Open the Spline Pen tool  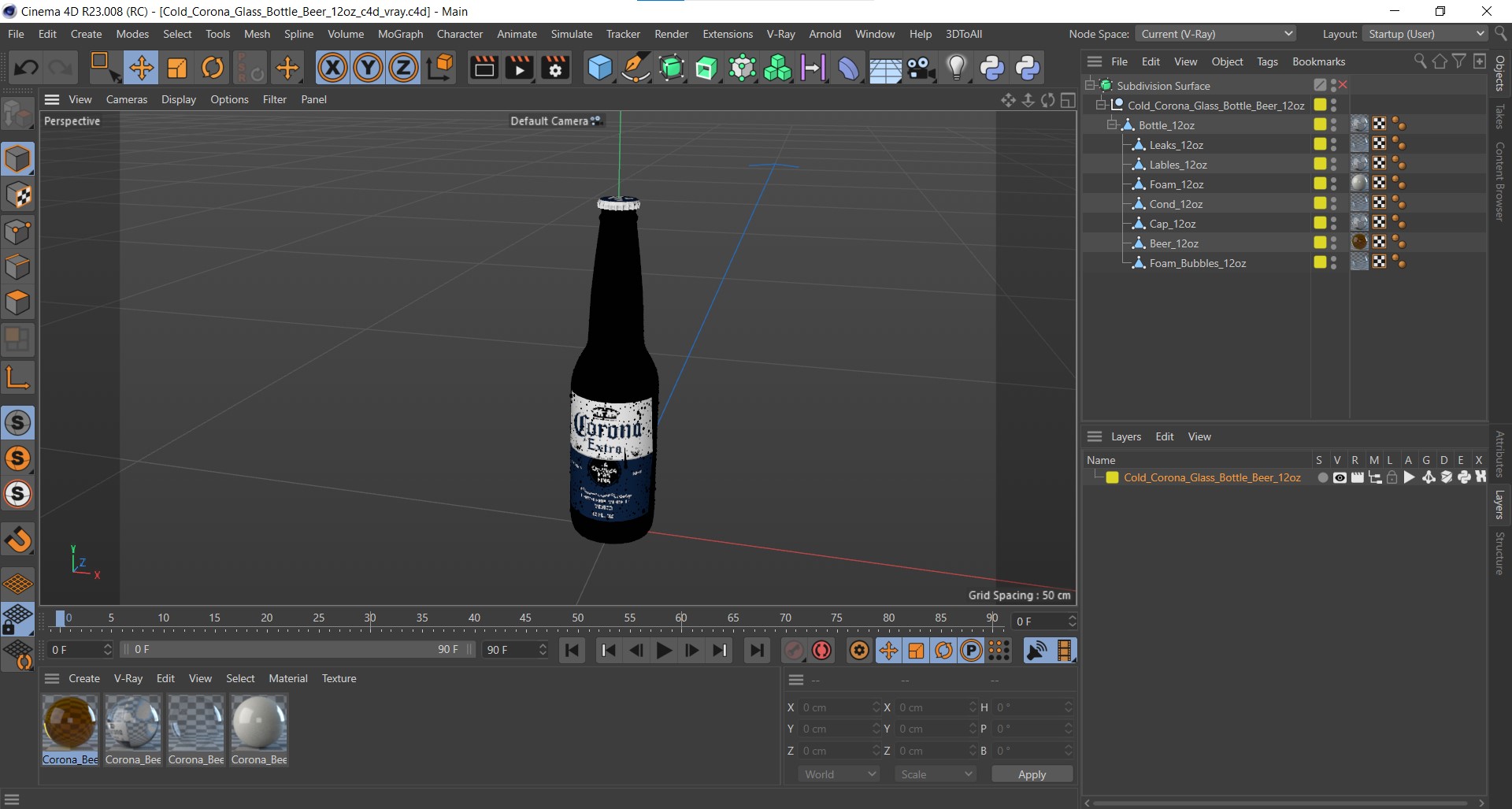[636, 68]
